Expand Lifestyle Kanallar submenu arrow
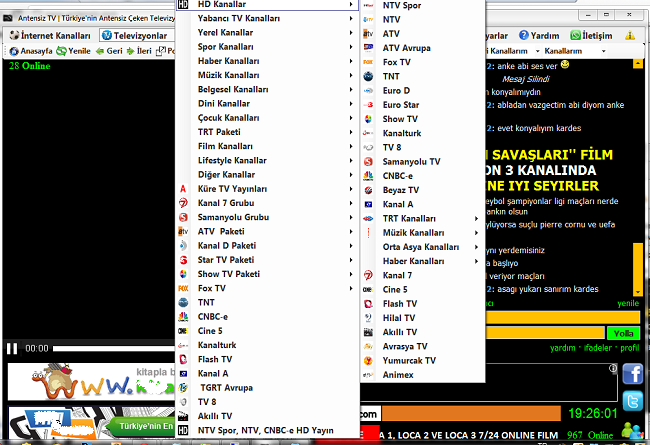 351,160
